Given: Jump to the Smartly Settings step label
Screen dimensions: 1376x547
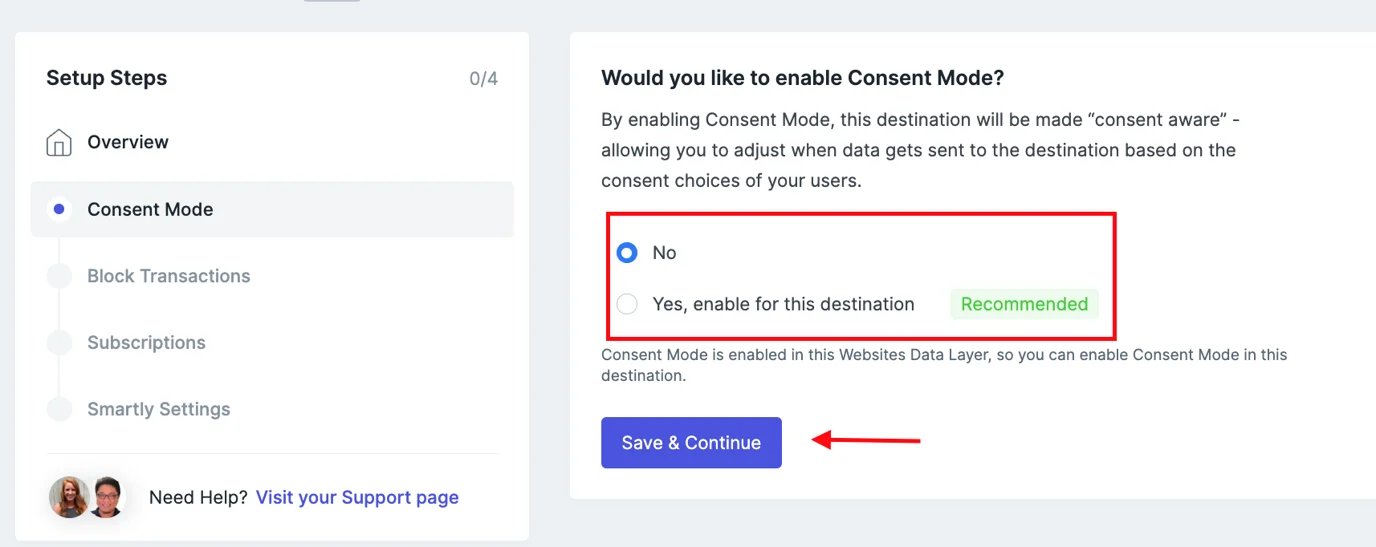Looking at the screenshot, I should [158, 409].
